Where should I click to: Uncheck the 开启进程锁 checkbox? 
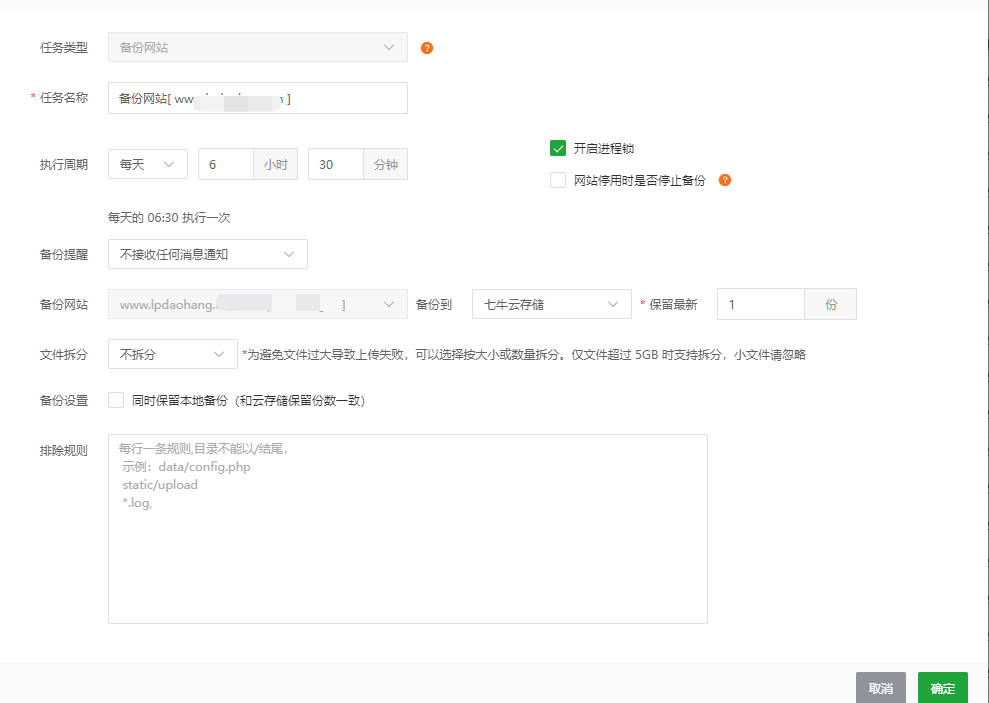click(558, 148)
